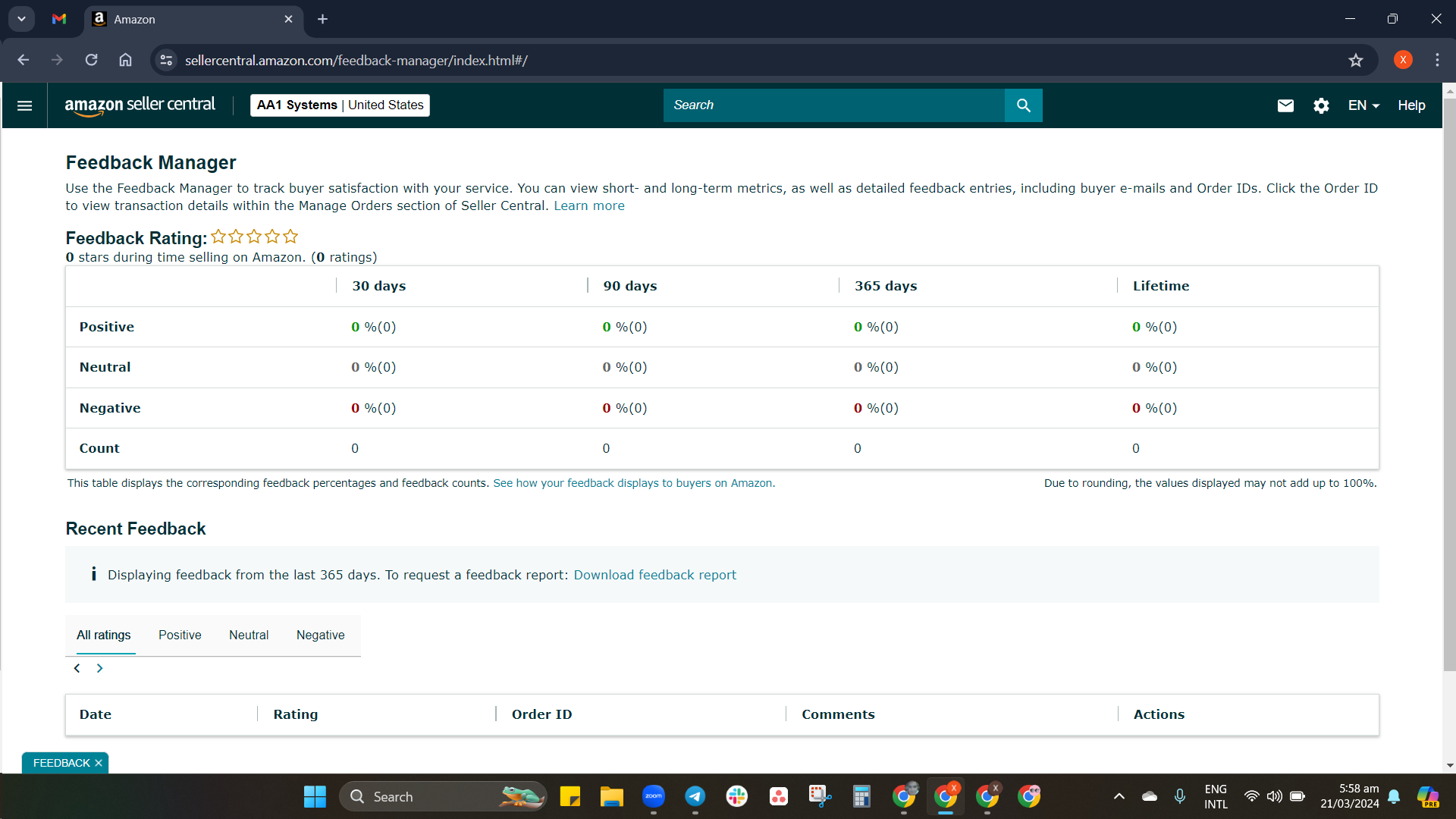Click the ENG INTL language indicator
The width and height of the screenshot is (1456, 819).
(x=1216, y=796)
